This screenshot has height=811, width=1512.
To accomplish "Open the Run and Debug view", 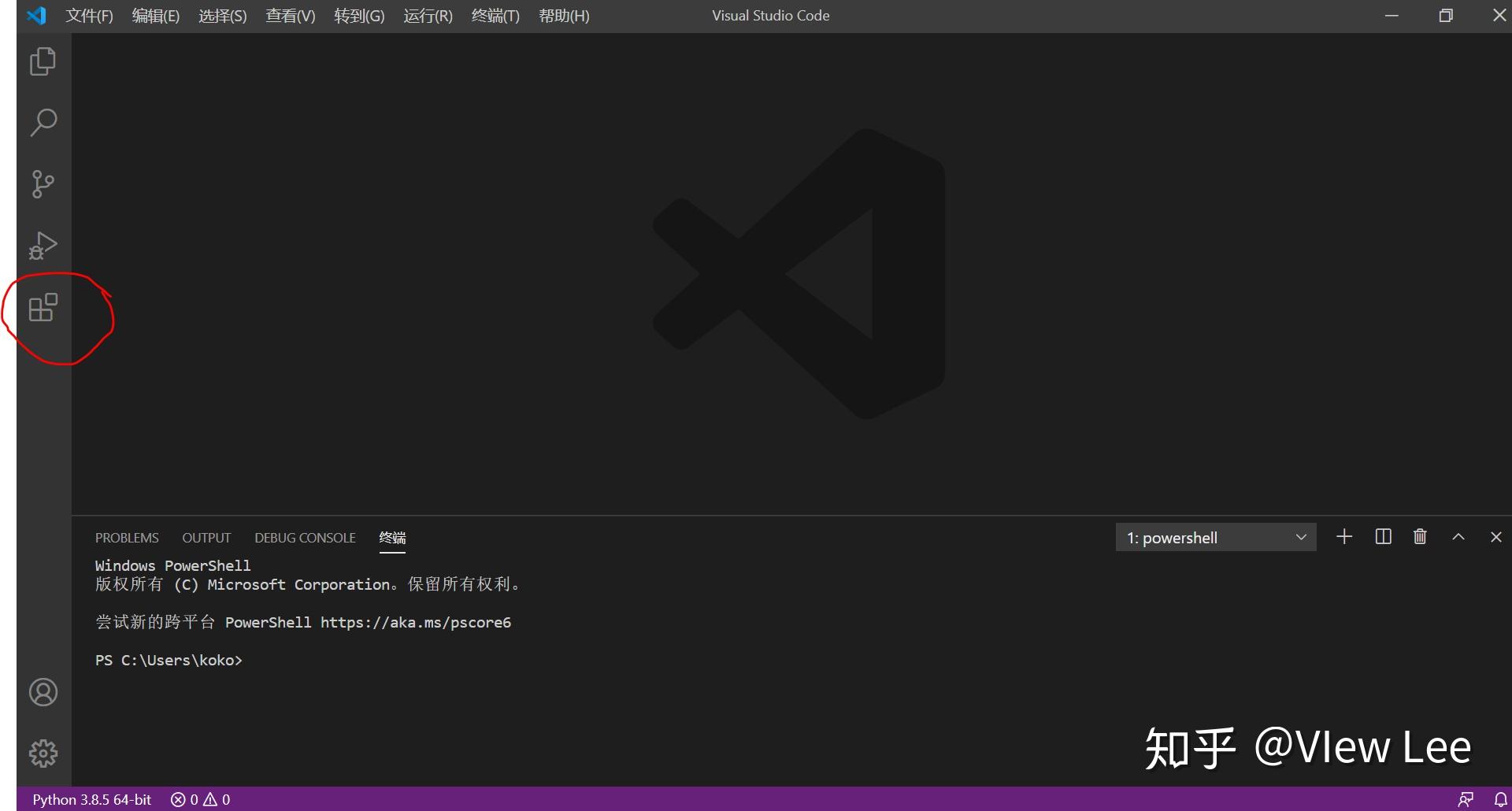I will click(43, 246).
